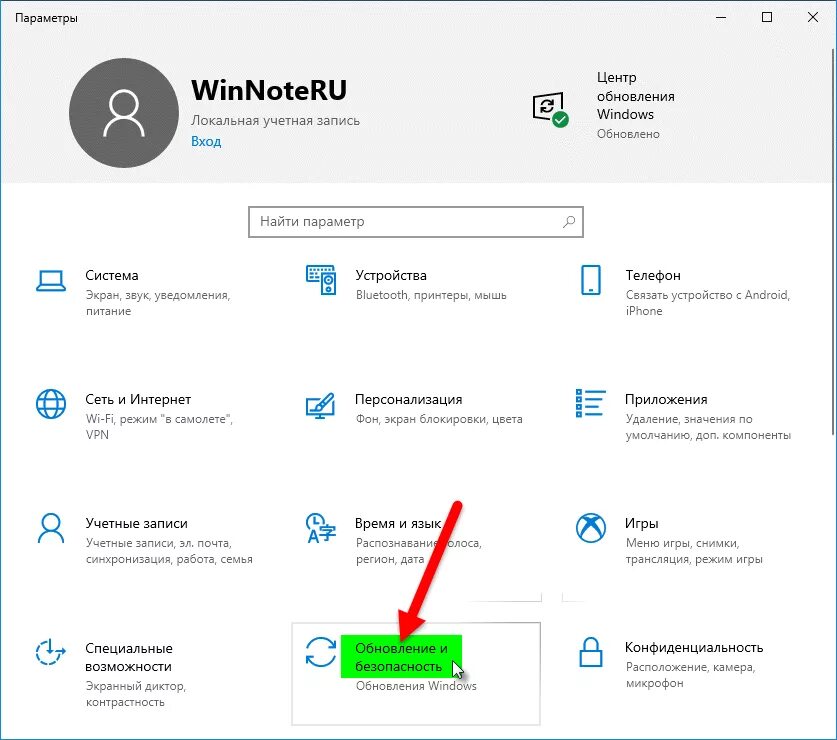Open Специальные возможности category title
837x740 pixels.
click(129, 657)
